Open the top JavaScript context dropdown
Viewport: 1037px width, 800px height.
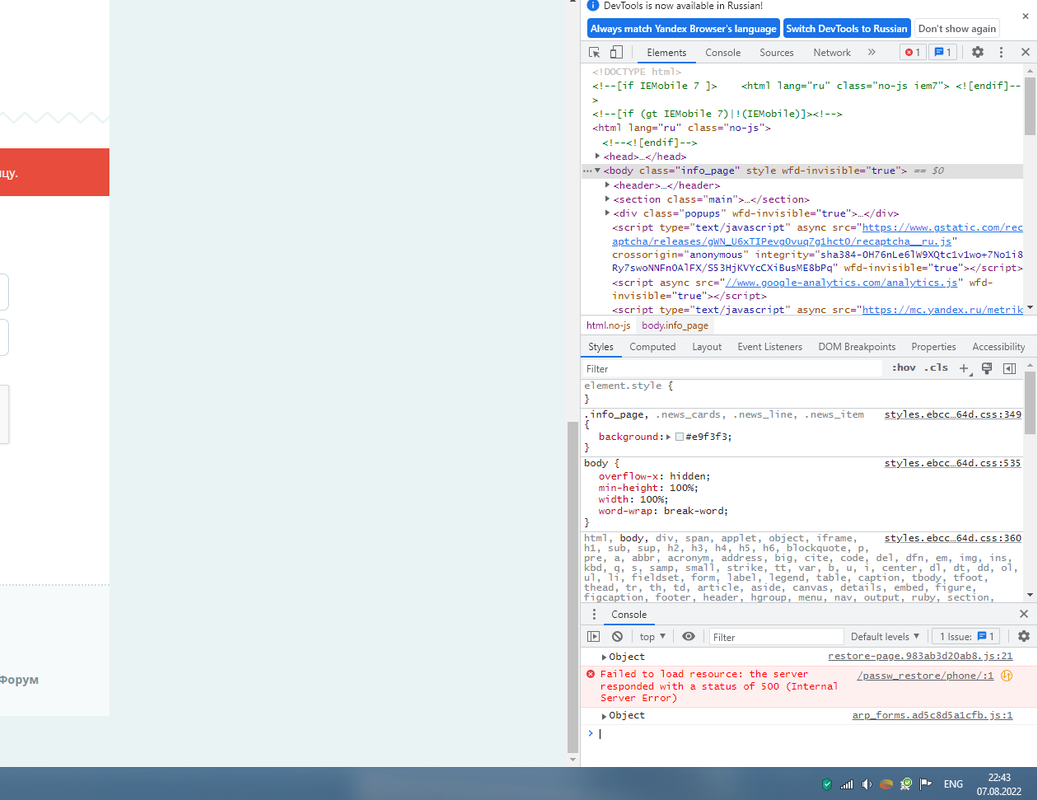[x=652, y=637]
